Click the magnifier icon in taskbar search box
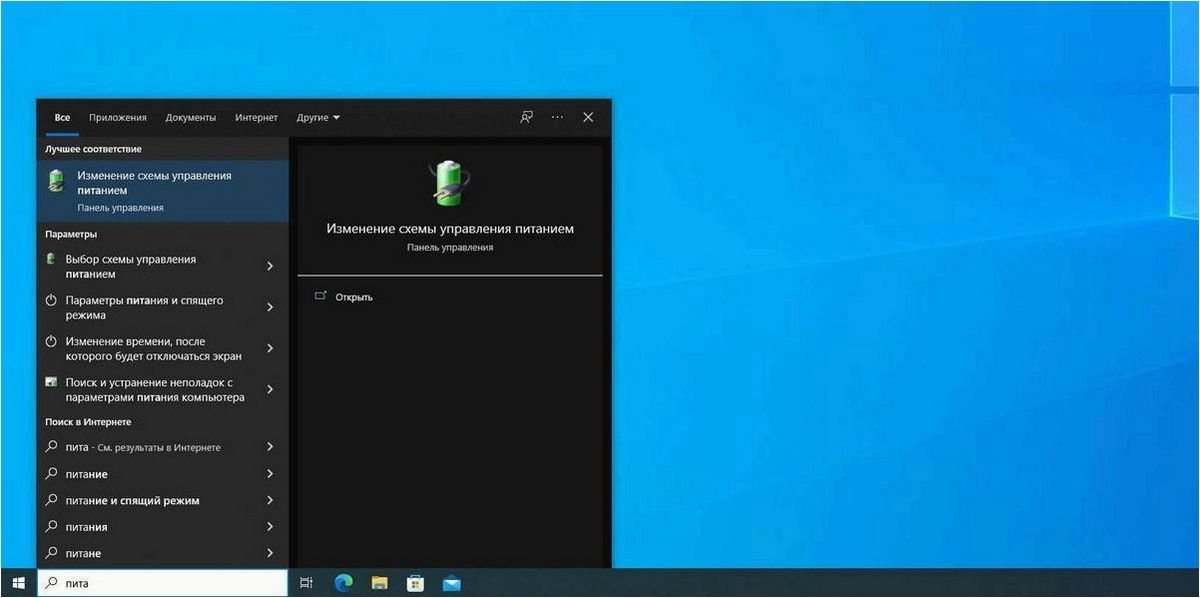The width and height of the screenshot is (1200, 598). (51, 583)
